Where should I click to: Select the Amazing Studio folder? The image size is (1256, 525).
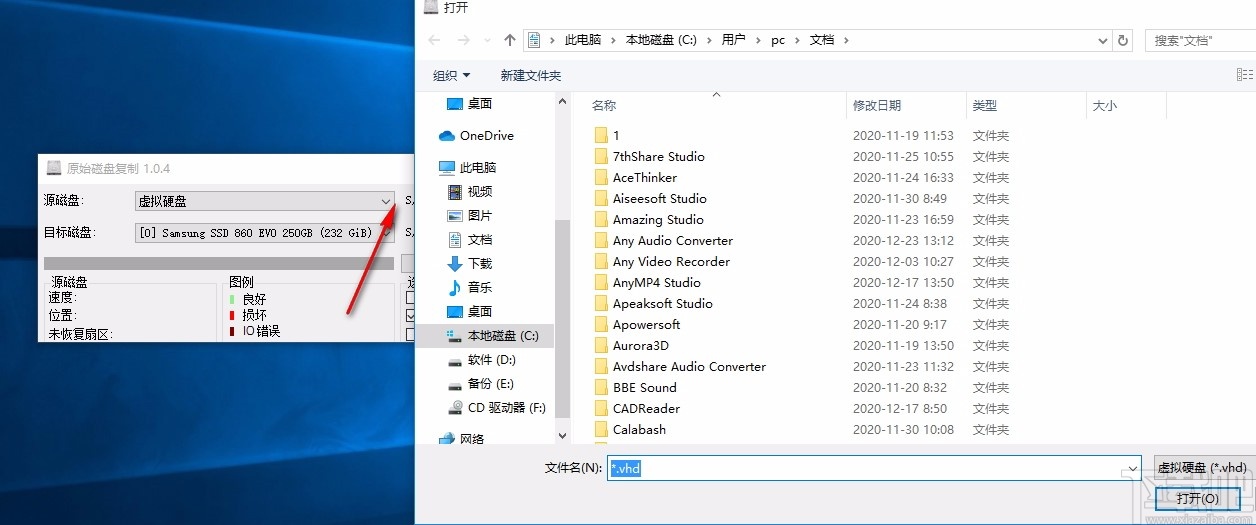[648, 219]
